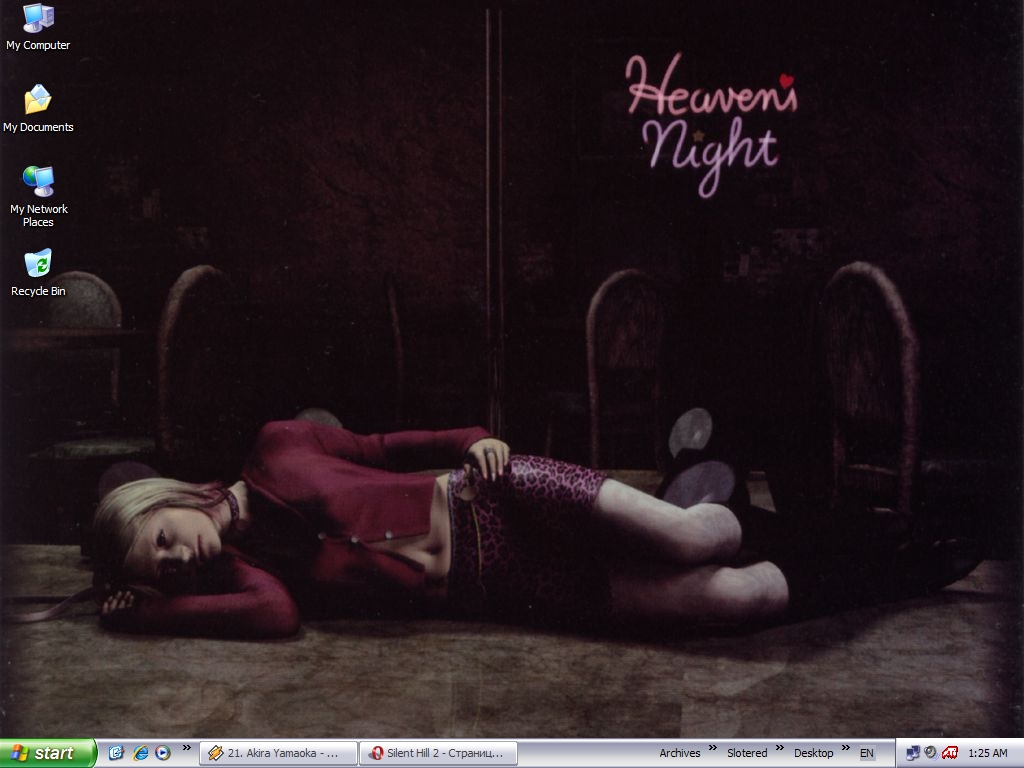Open the My Computer desktop icon
Viewport: 1024px width, 768px height.
(38, 27)
